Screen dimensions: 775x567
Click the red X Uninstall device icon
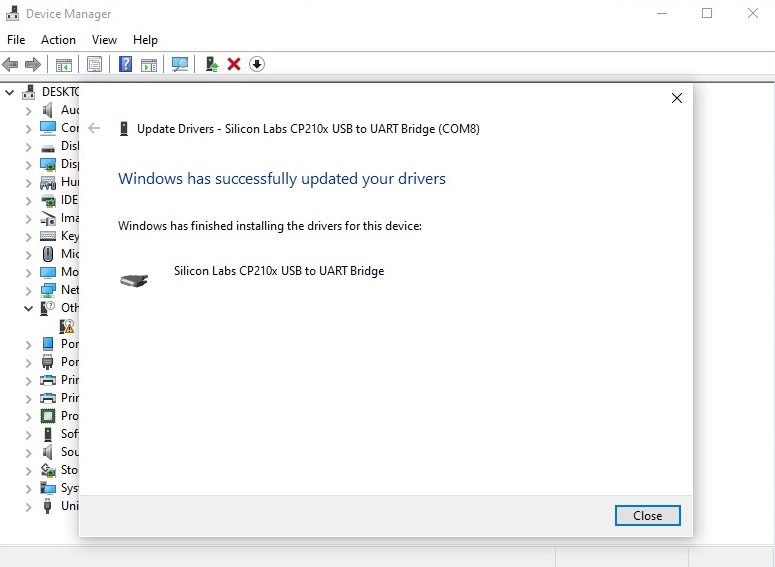click(234, 64)
